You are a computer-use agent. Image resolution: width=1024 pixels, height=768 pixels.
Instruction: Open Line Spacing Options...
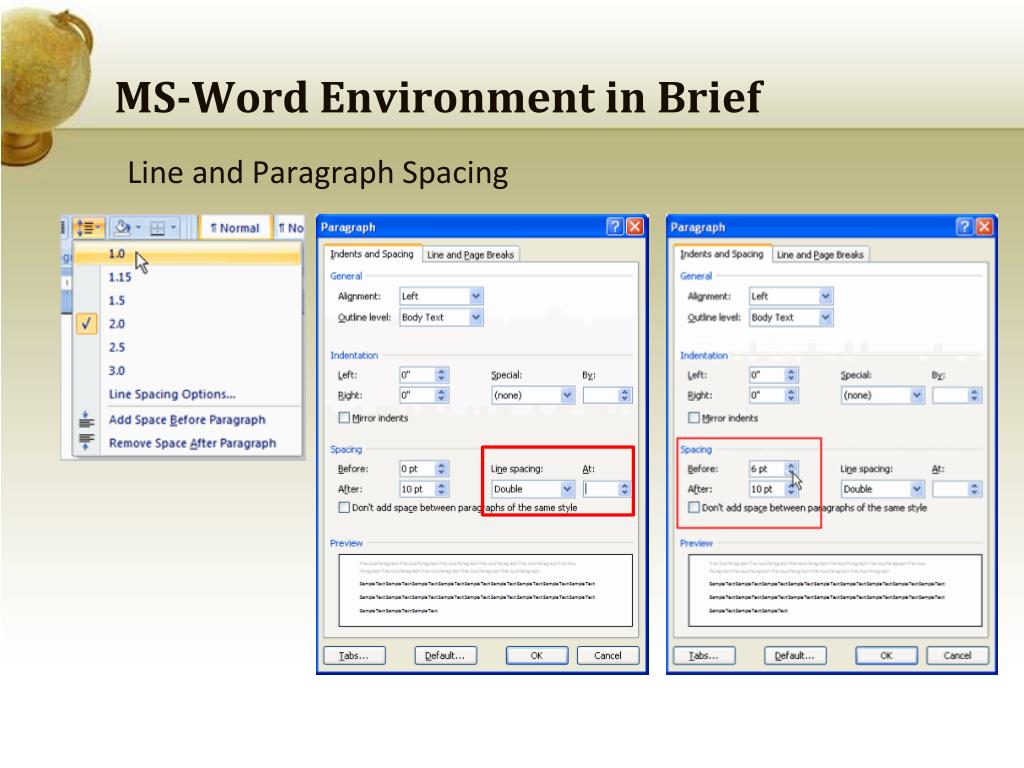click(x=187, y=394)
